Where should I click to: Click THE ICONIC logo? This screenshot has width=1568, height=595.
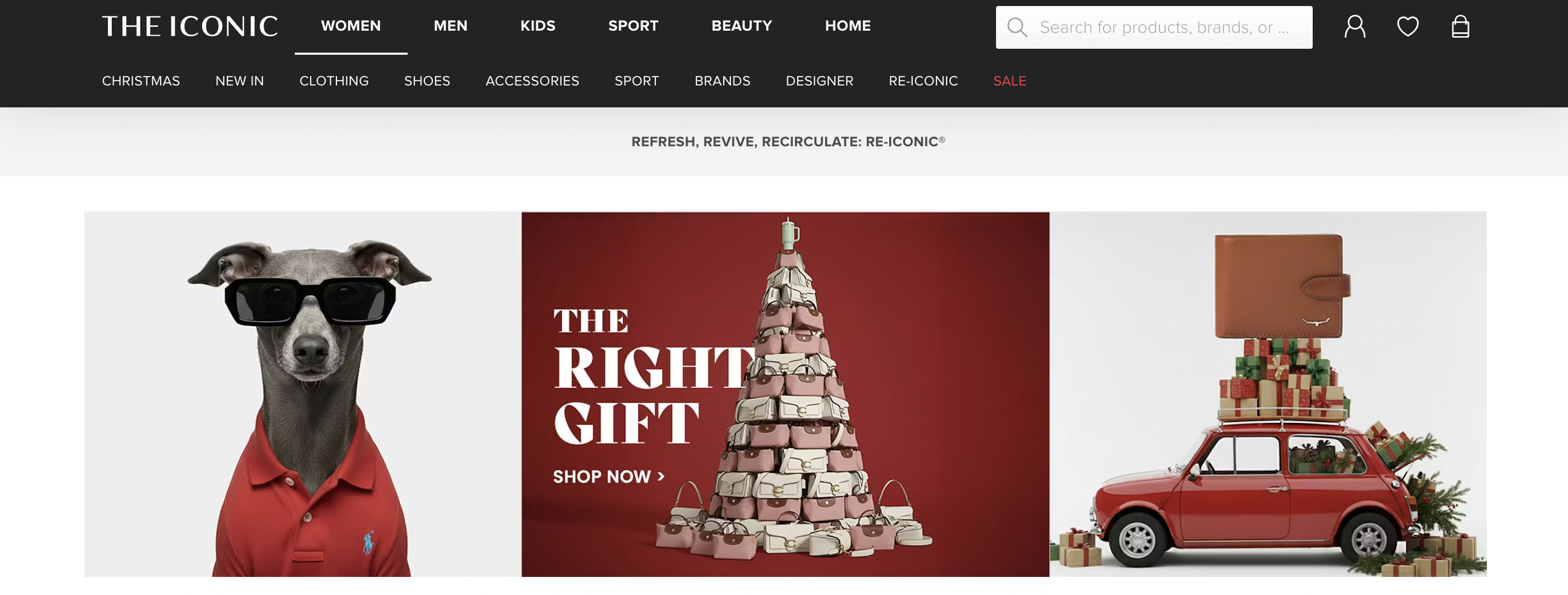[x=190, y=27]
